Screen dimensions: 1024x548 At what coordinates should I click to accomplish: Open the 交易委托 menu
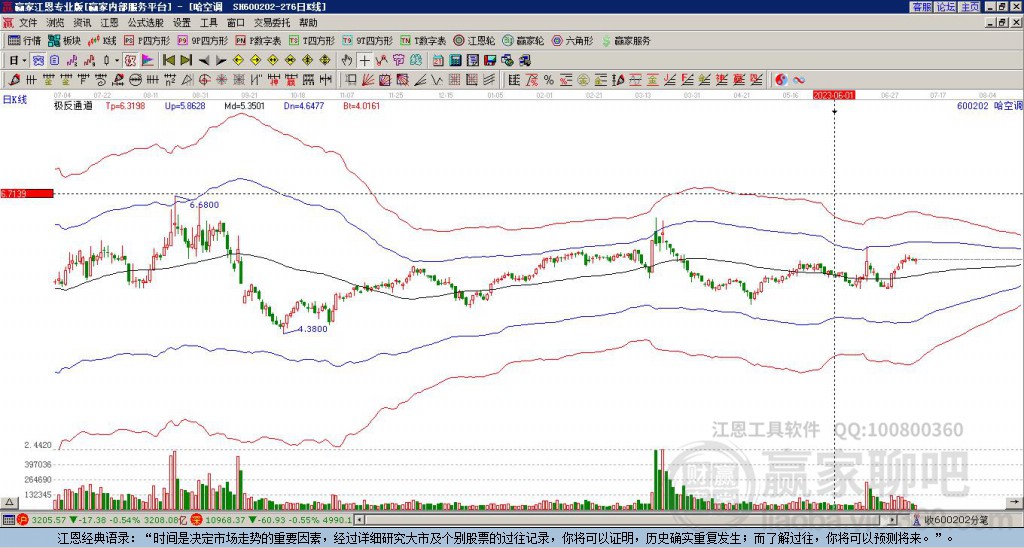point(272,23)
